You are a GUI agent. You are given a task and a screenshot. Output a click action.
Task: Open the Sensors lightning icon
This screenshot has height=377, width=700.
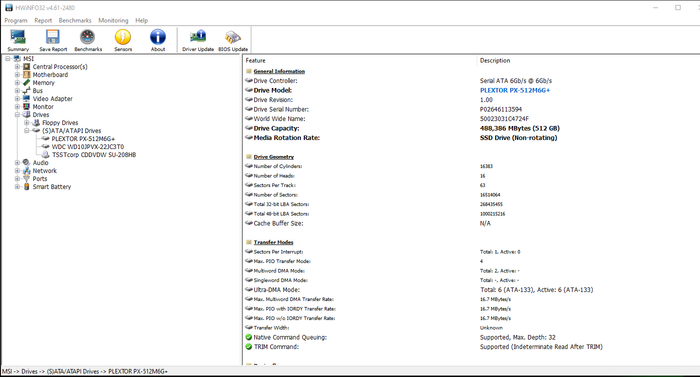click(123, 40)
